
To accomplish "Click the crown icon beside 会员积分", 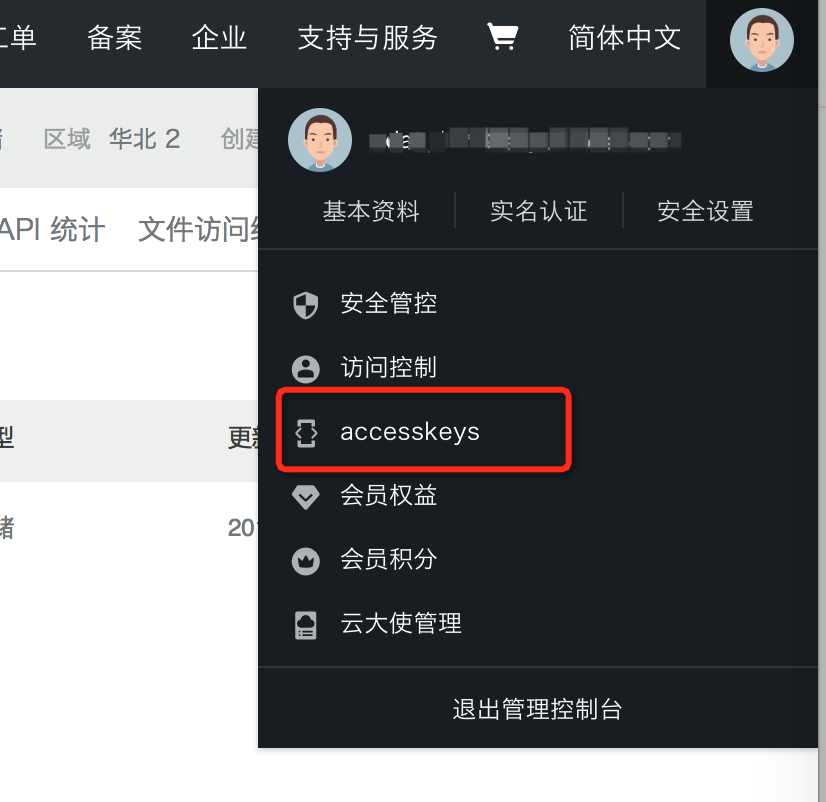I will point(306,561).
